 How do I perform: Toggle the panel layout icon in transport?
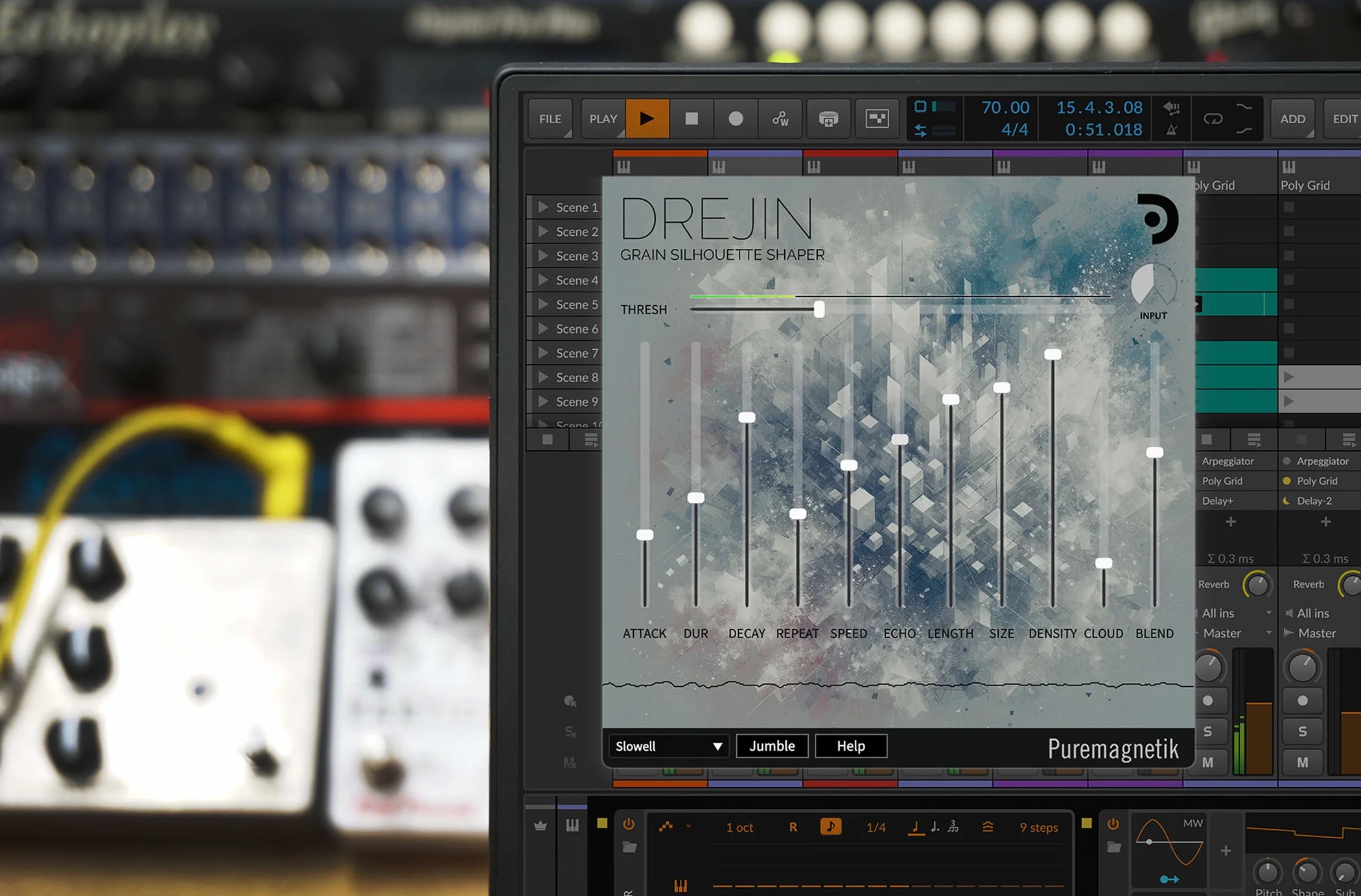coord(877,119)
